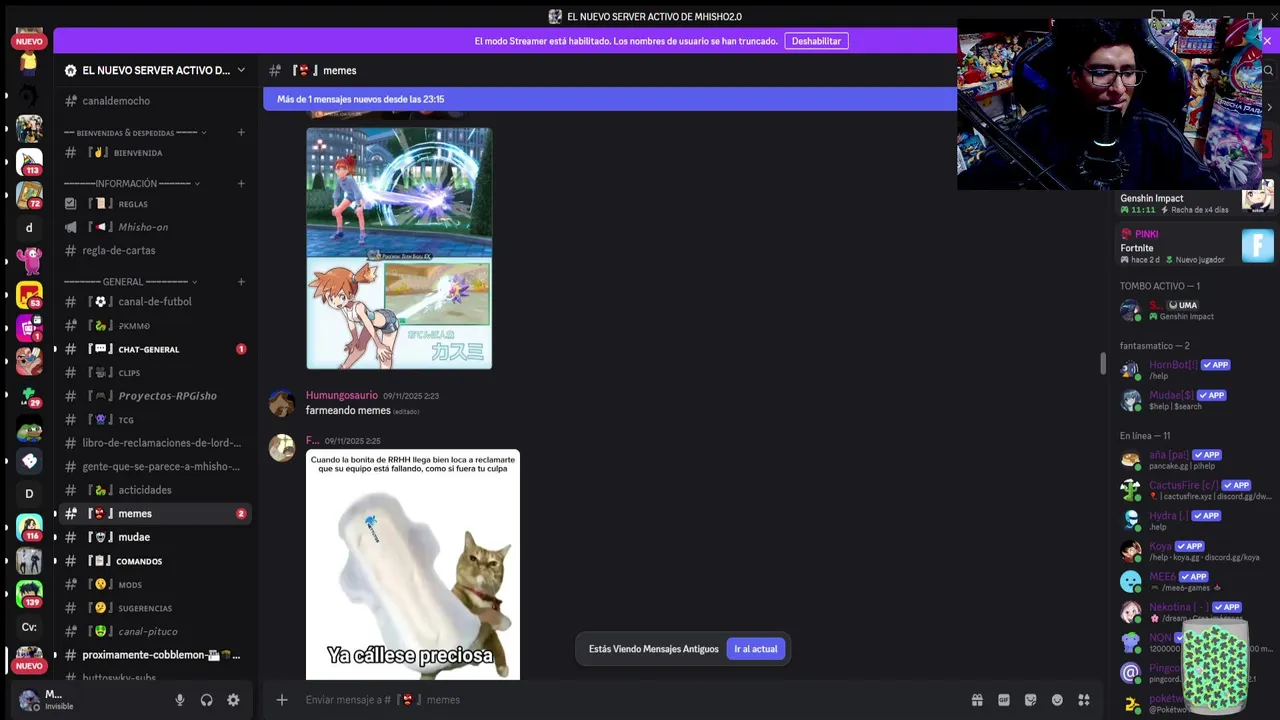Open HornBot member entry
This screenshot has width=1280, height=720.
pos(1195,370)
